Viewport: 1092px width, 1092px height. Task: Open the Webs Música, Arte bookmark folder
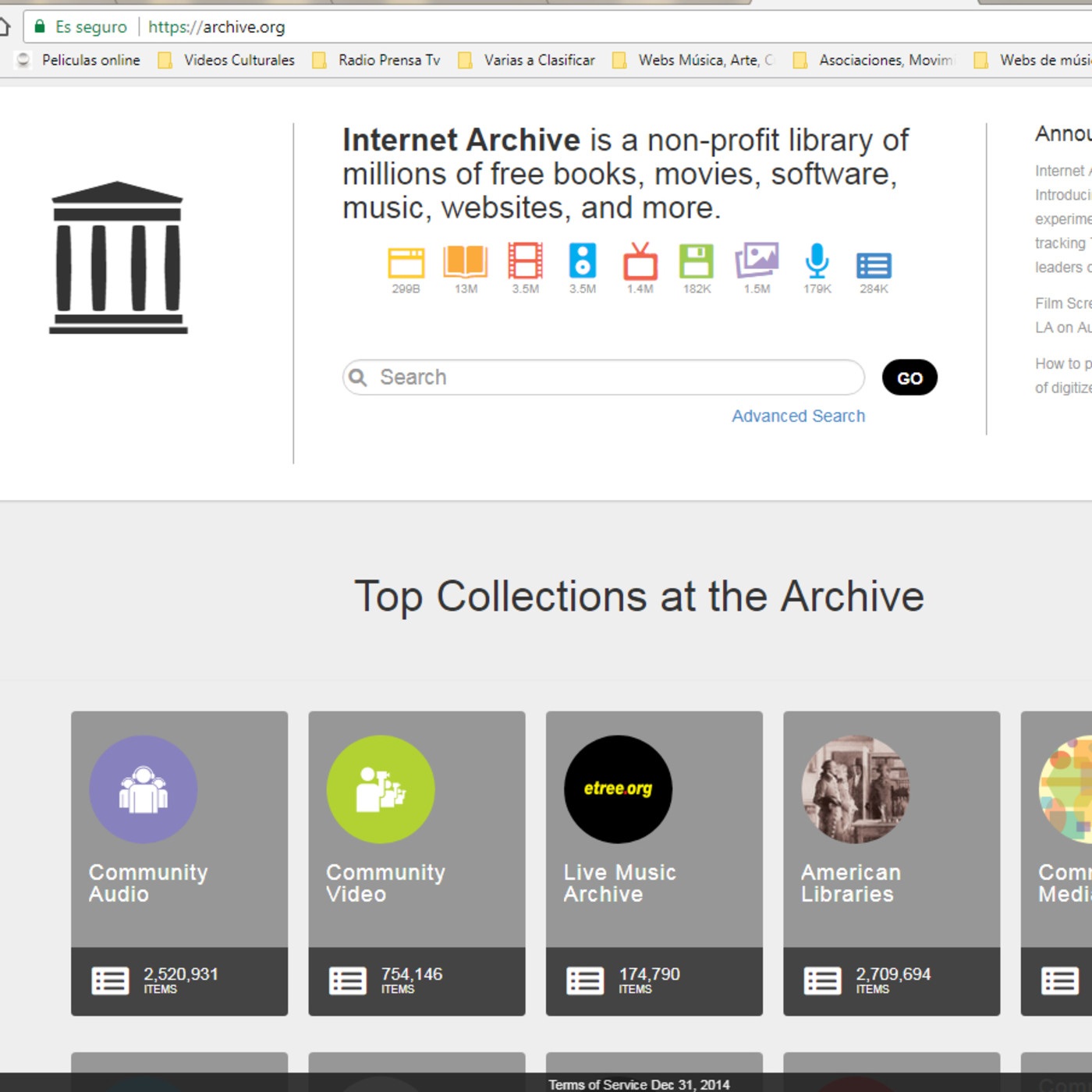click(693, 60)
